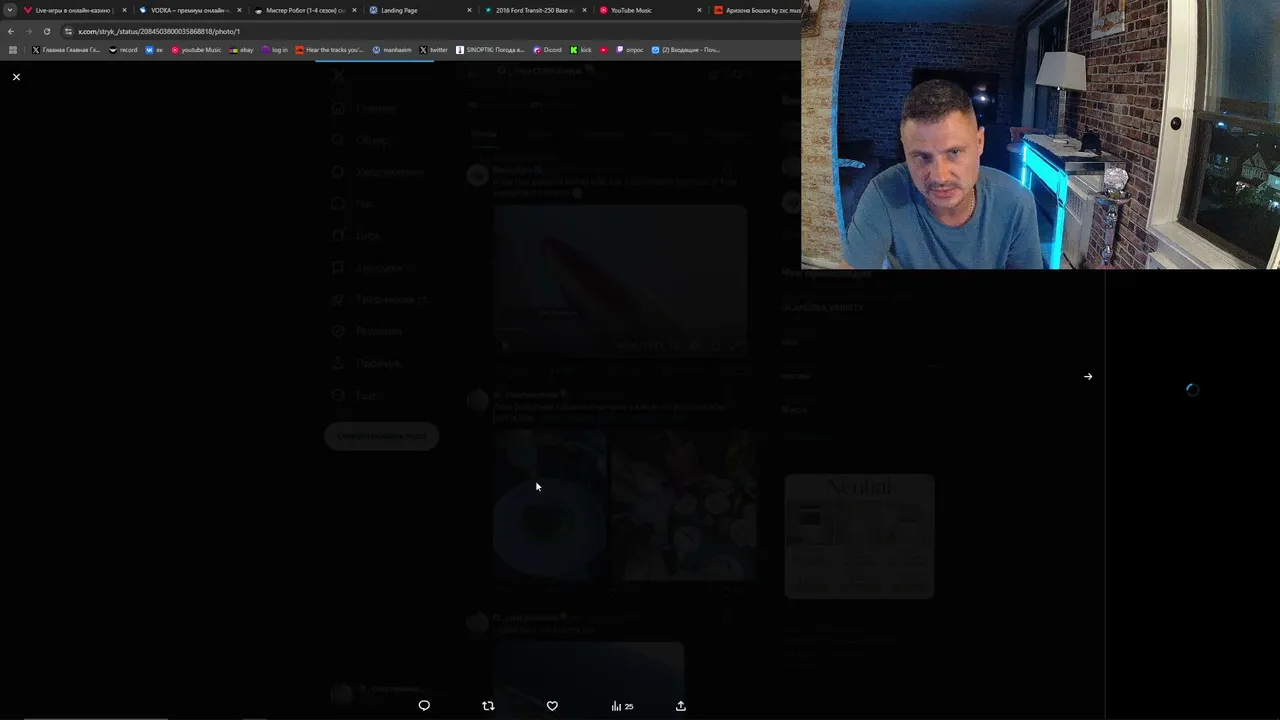Close the Landing Page tab

(469, 10)
